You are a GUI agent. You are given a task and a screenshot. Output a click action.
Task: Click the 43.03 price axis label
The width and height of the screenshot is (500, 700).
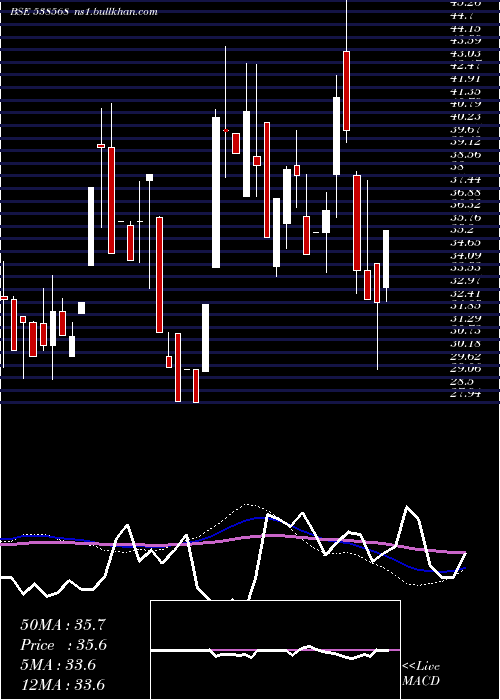[x=466, y=54]
